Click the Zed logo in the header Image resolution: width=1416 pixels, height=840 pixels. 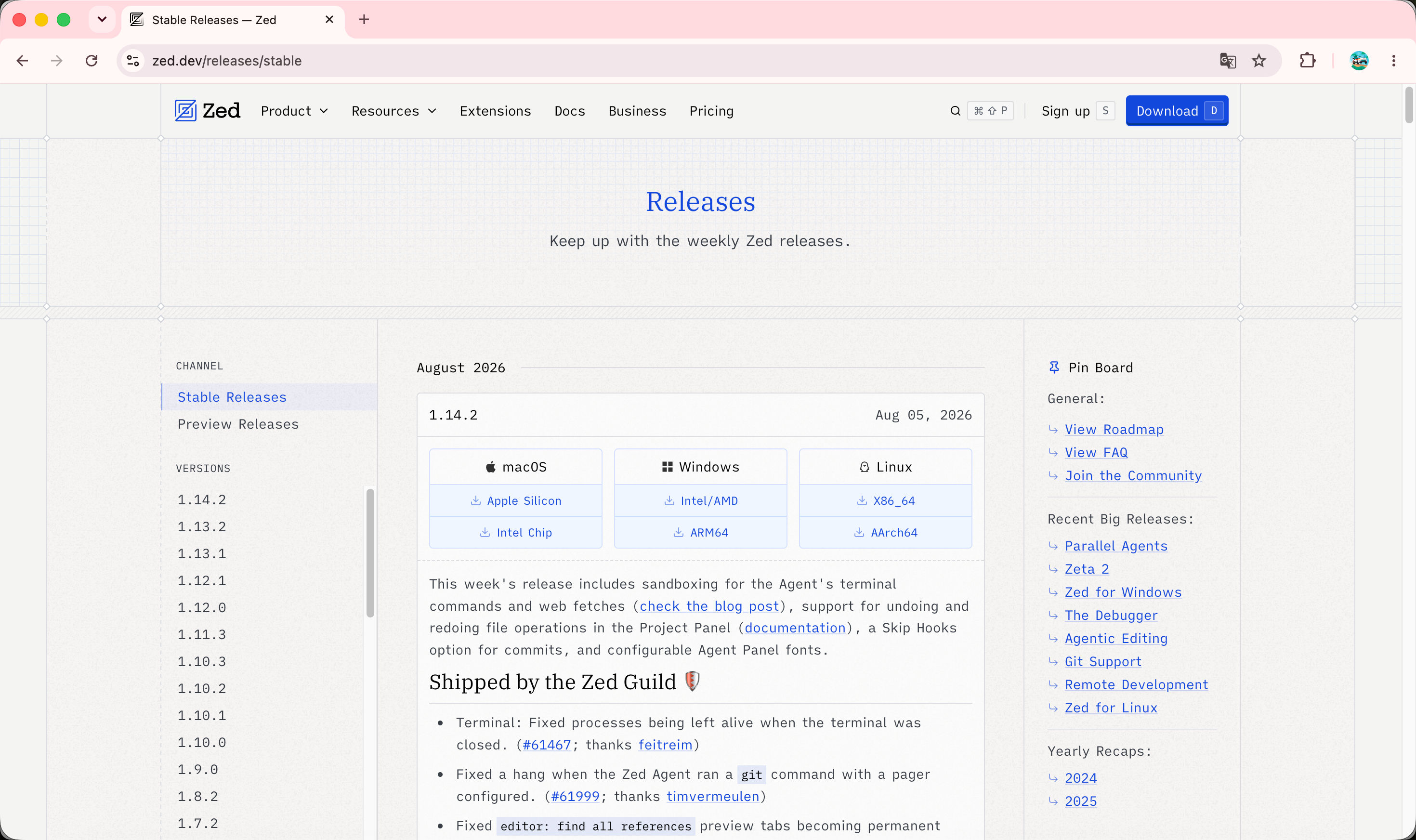pos(207,111)
